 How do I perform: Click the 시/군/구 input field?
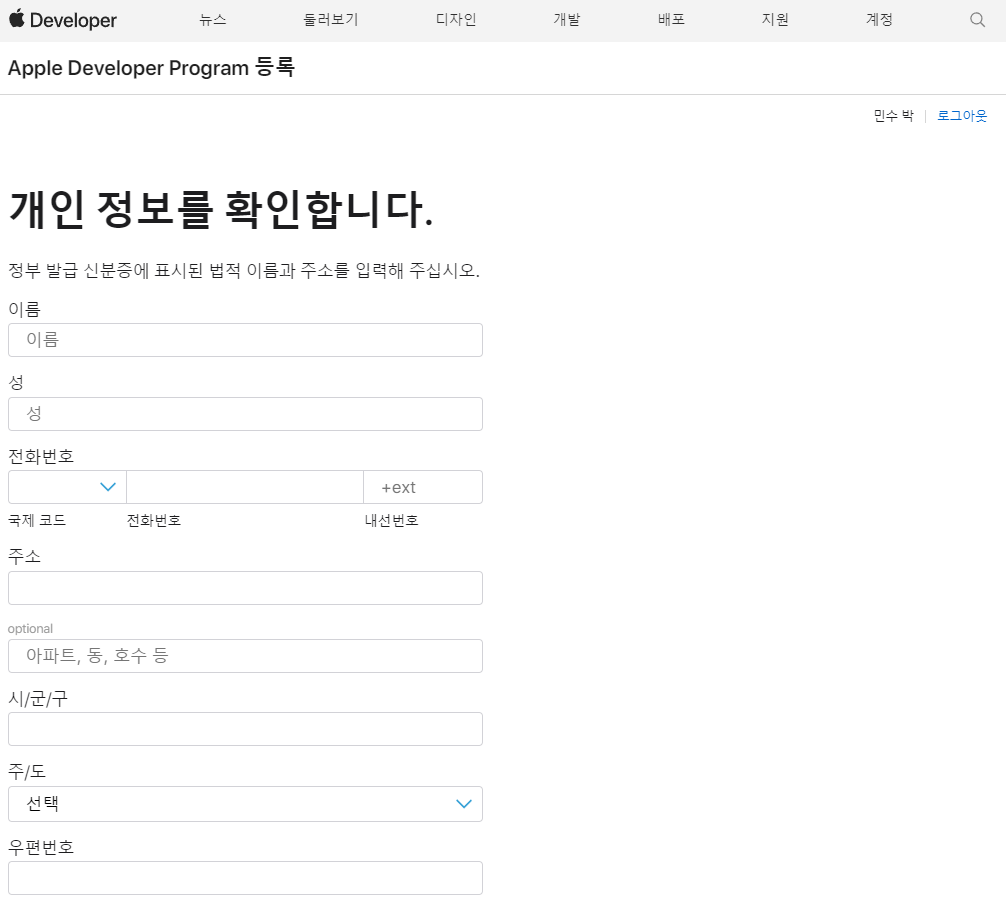coord(245,729)
